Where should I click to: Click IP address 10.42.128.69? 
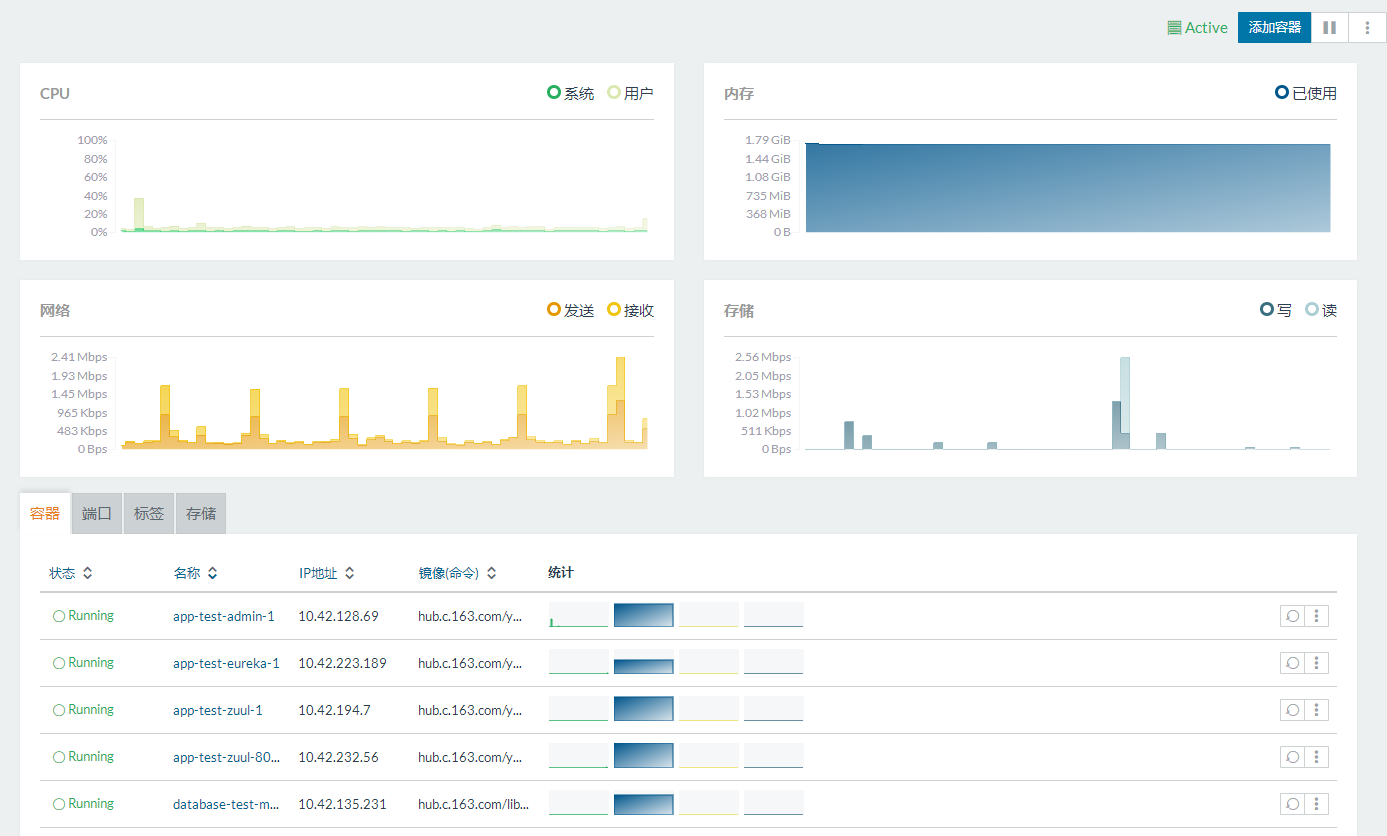(x=338, y=616)
